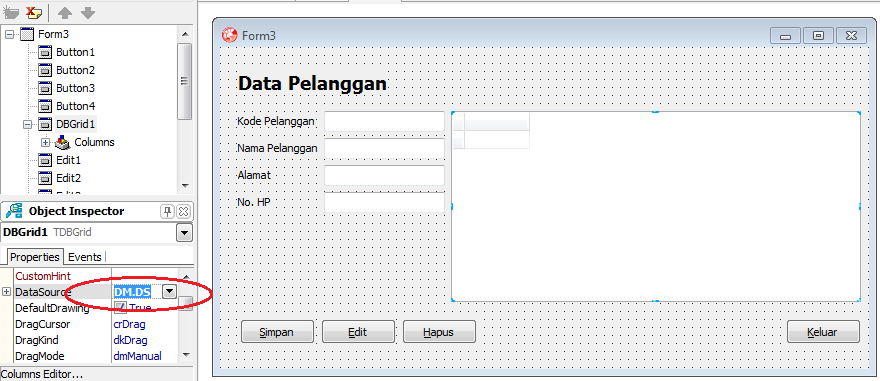The height and width of the screenshot is (381, 880).
Task: Click the Columns collection icon
Action: pos(63,143)
